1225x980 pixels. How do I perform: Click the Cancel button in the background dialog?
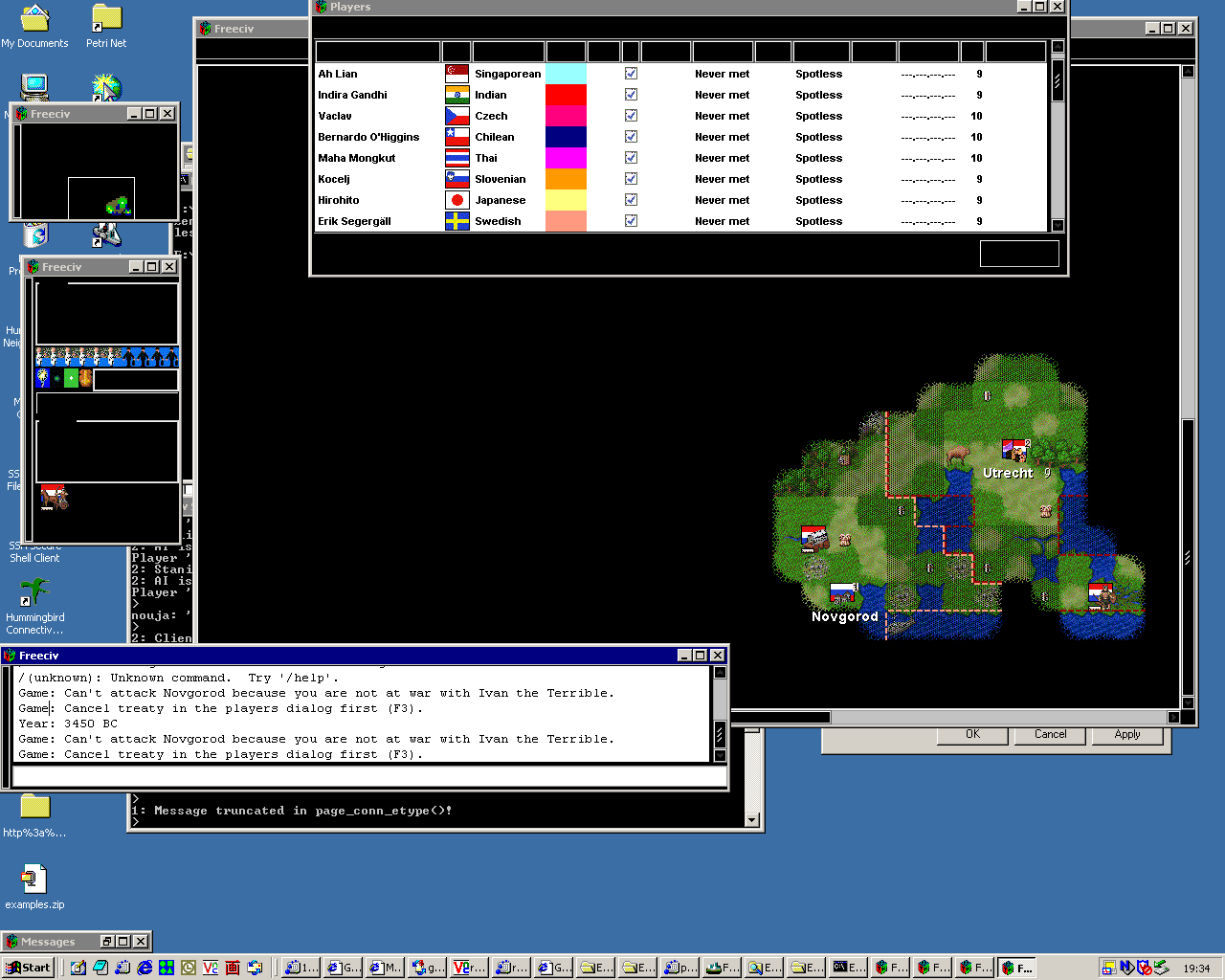coord(1050,735)
